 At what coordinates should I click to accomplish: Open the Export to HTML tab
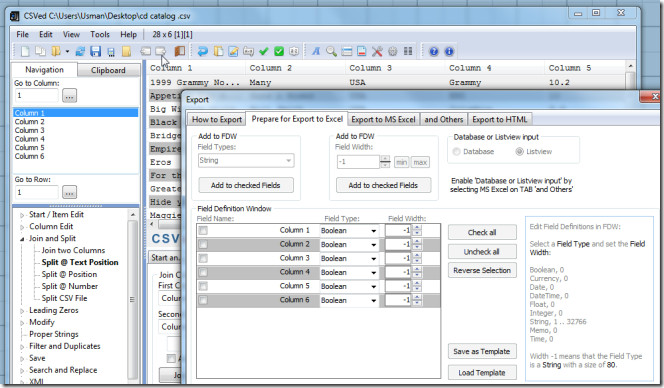pos(500,119)
